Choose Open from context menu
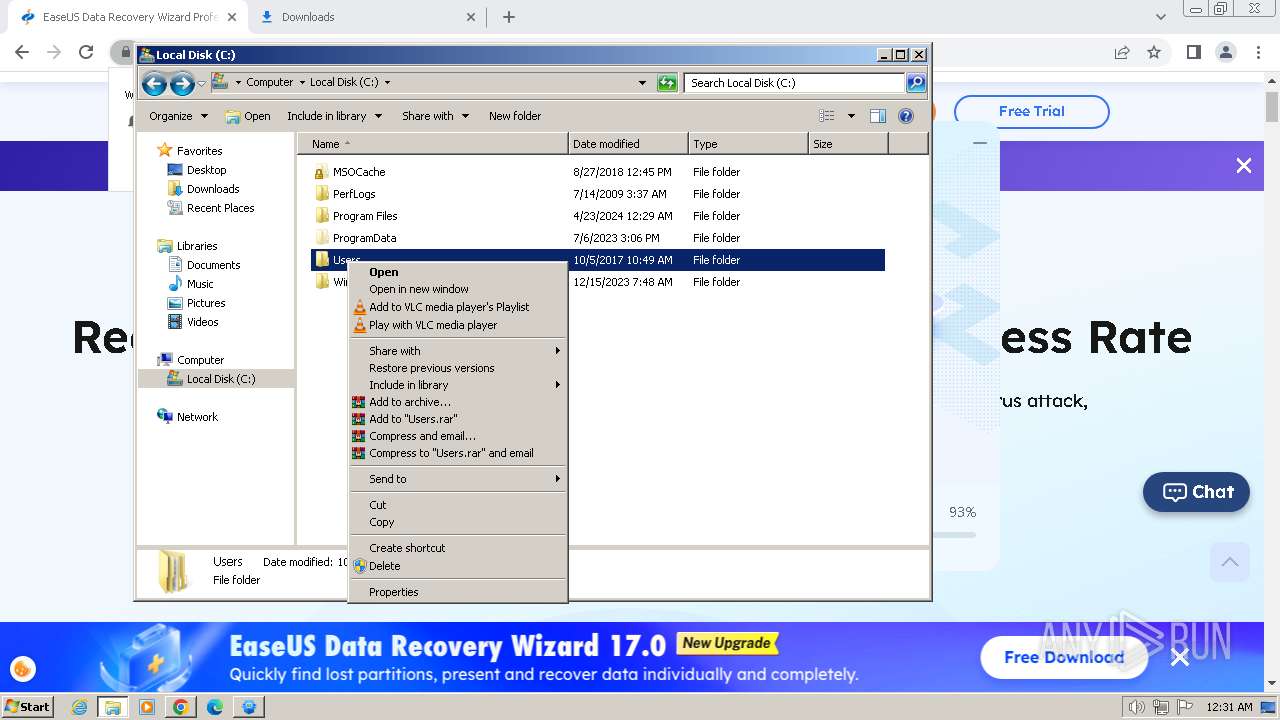This screenshot has width=1280, height=720. tap(458, 272)
